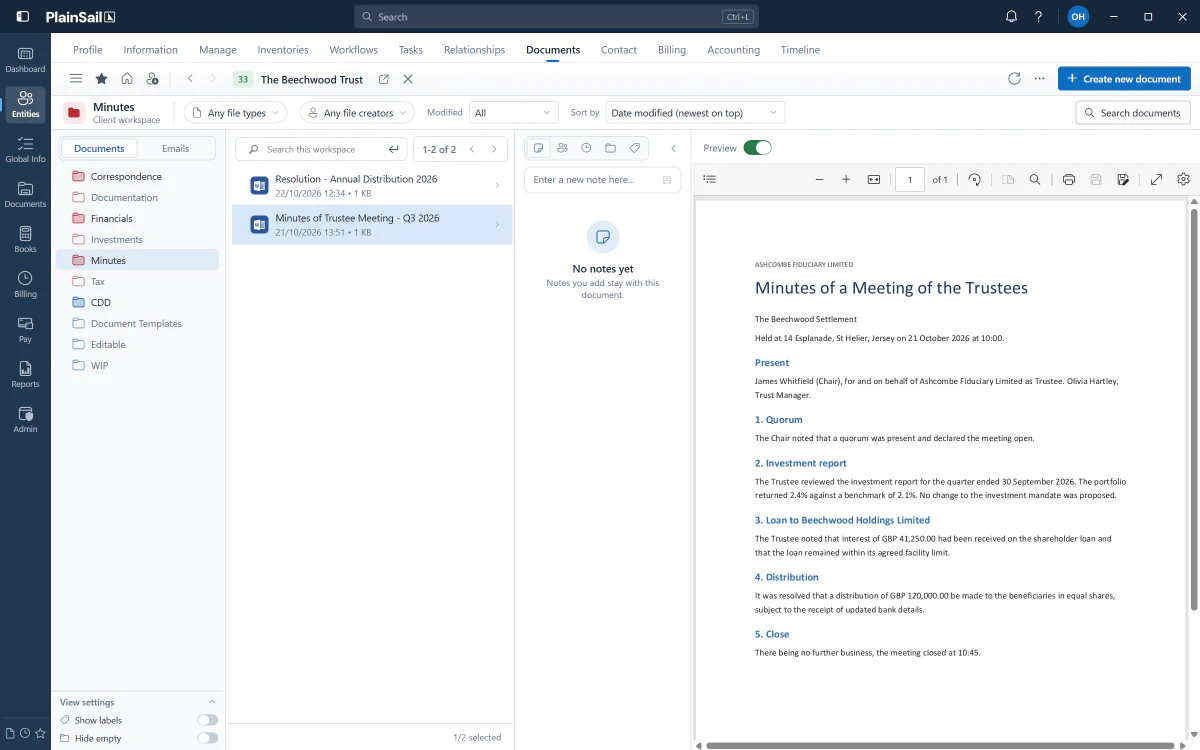The width and height of the screenshot is (1200, 750).
Task: Open the Relationships tab
Action: click(x=475, y=50)
